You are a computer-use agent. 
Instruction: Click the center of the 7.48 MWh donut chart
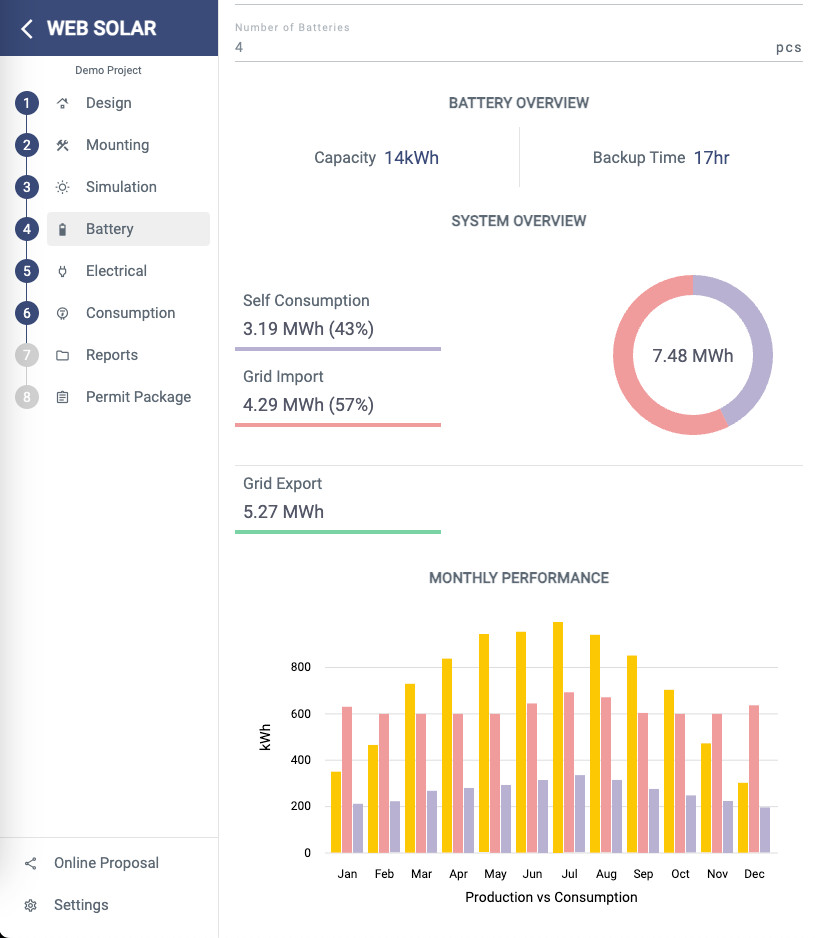692,355
